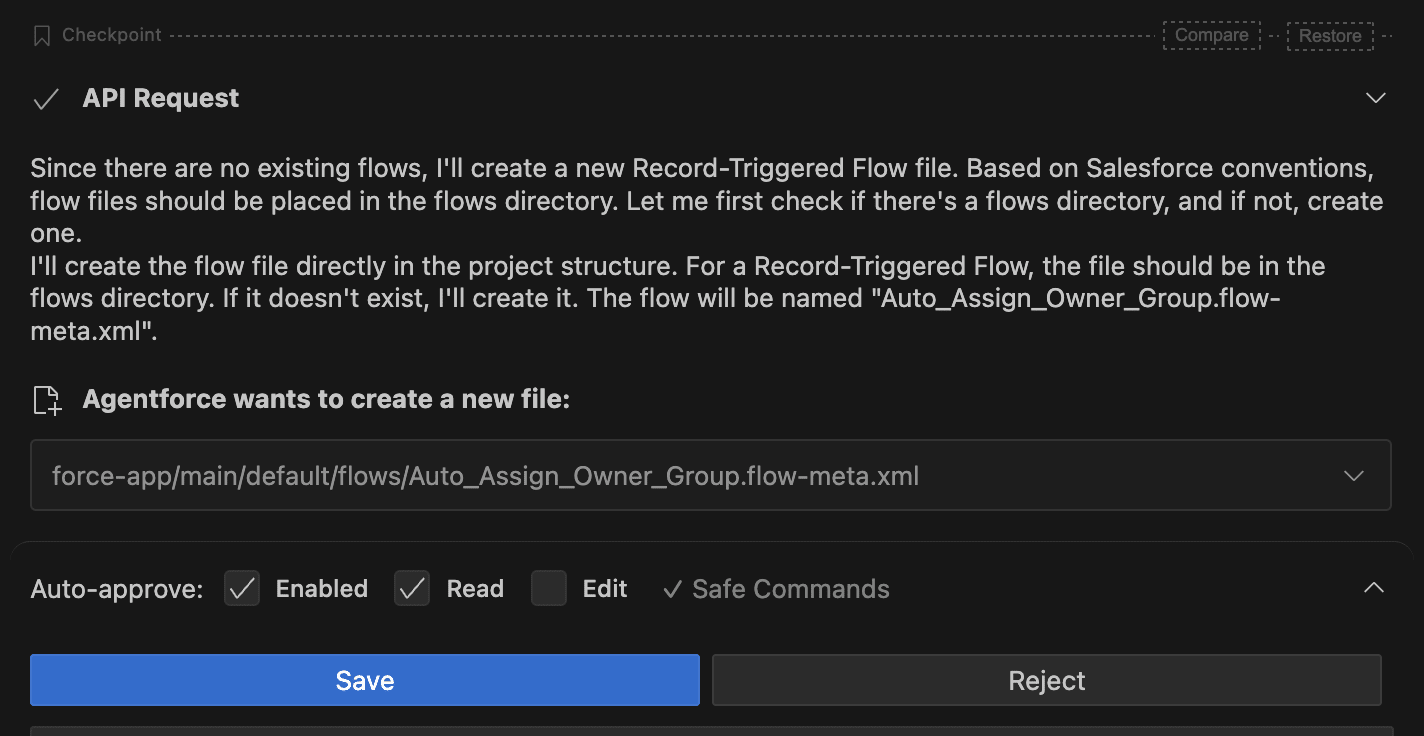Click the new file icon beside Agentforce
Viewport: 1424px width, 736px height.
pyautogui.click(x=47, y=400)
